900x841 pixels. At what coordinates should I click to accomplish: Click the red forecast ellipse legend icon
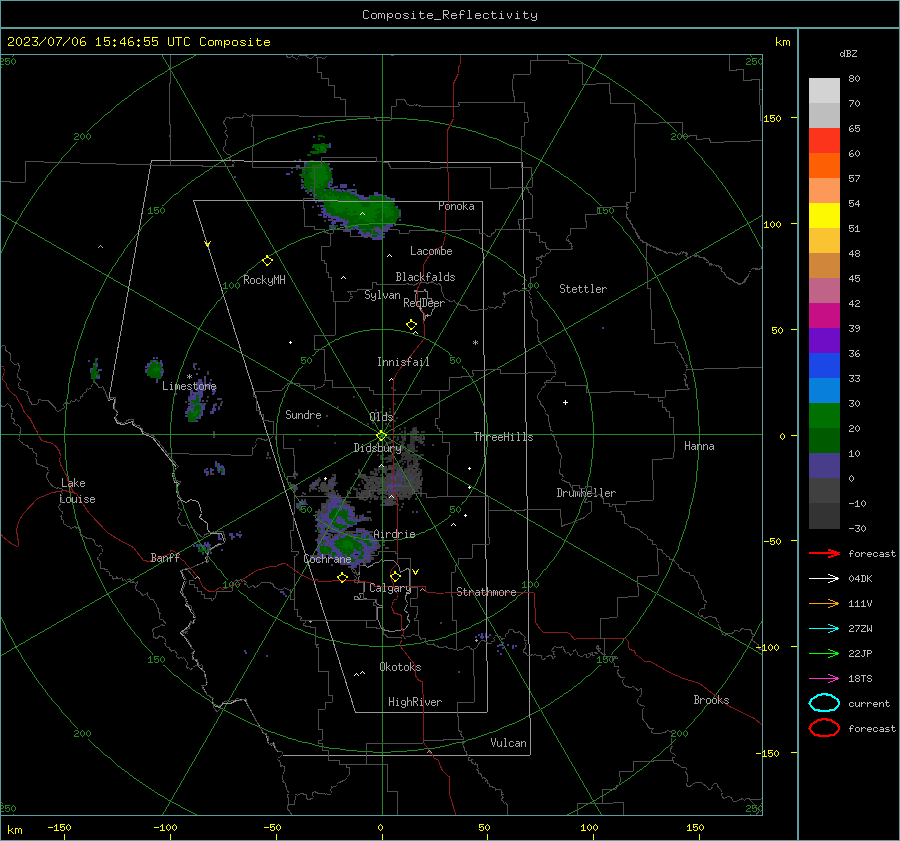click(824, 728)
